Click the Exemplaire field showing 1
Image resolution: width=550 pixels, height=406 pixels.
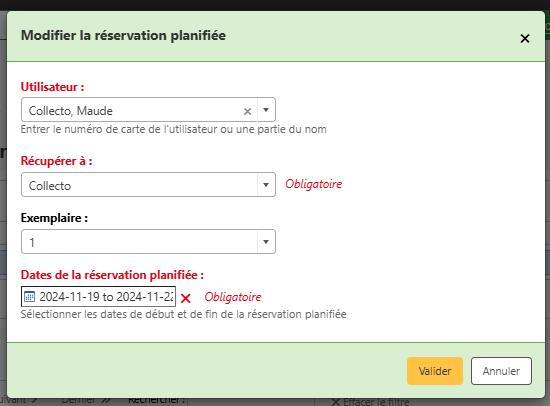[x=148, y=241]
